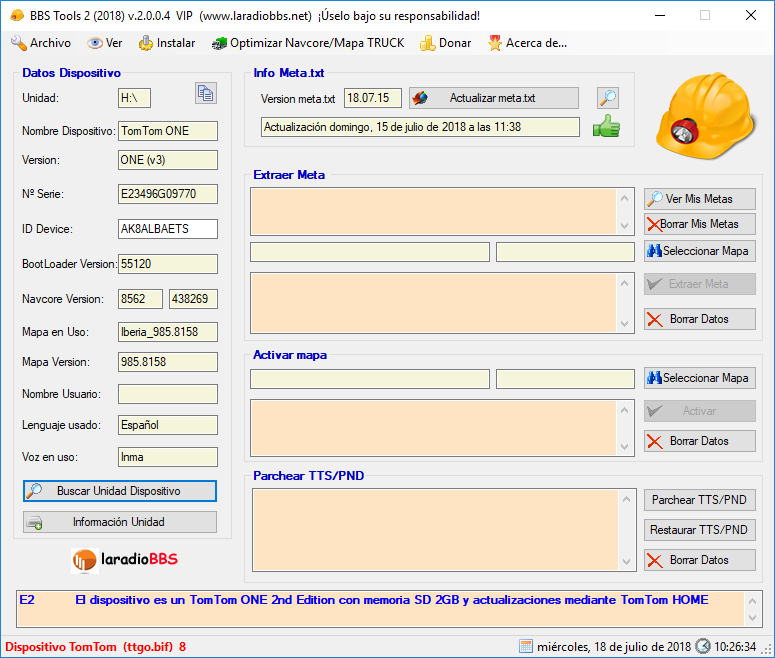Click Actualizar meta.txt button
This screenshot has height=658, width=775.
[494, 98]
